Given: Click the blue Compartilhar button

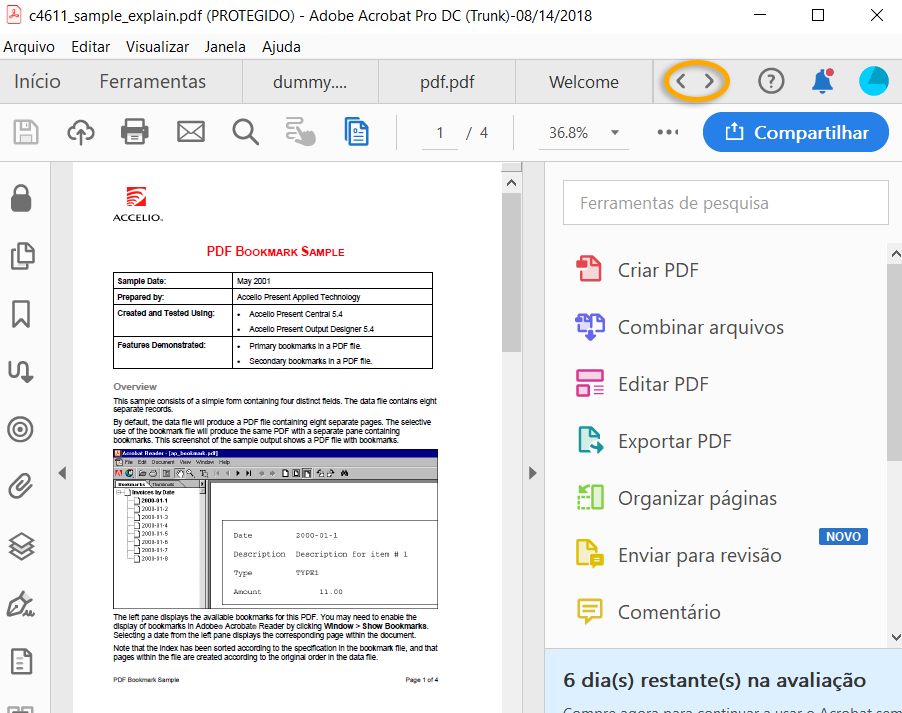Looking at the screenshot, I should (x=795, y=131).
